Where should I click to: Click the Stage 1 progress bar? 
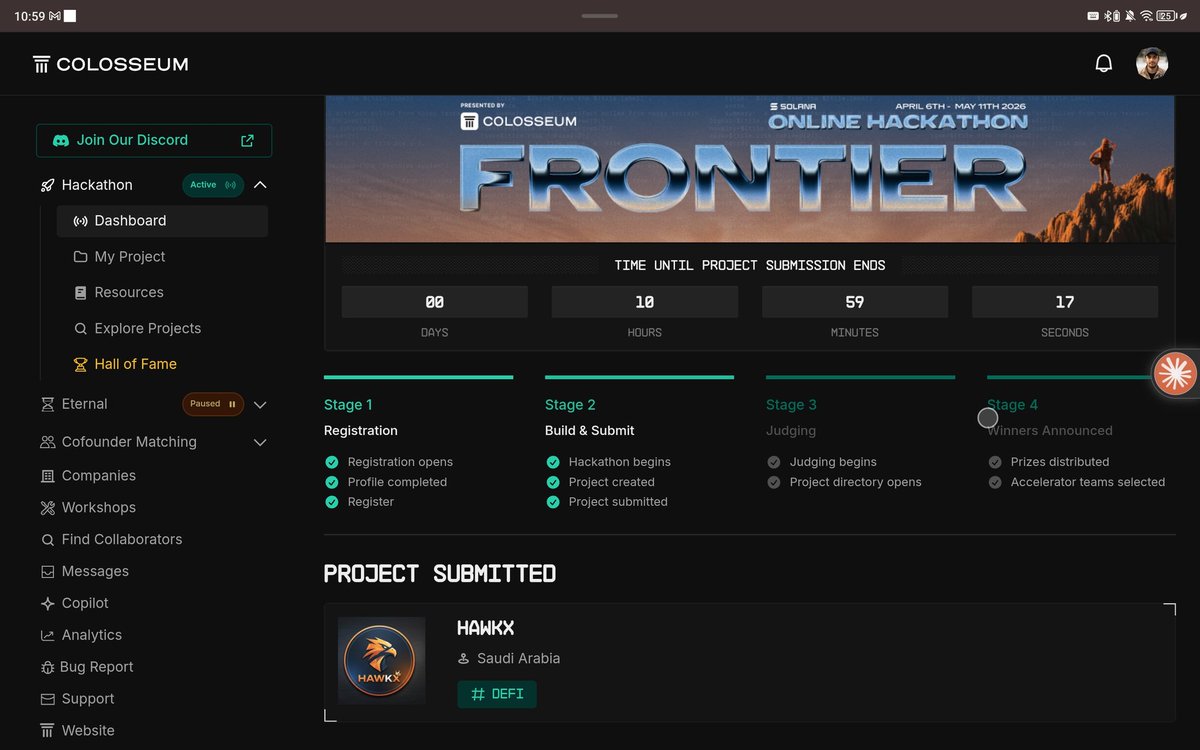(x=418, y=377)
